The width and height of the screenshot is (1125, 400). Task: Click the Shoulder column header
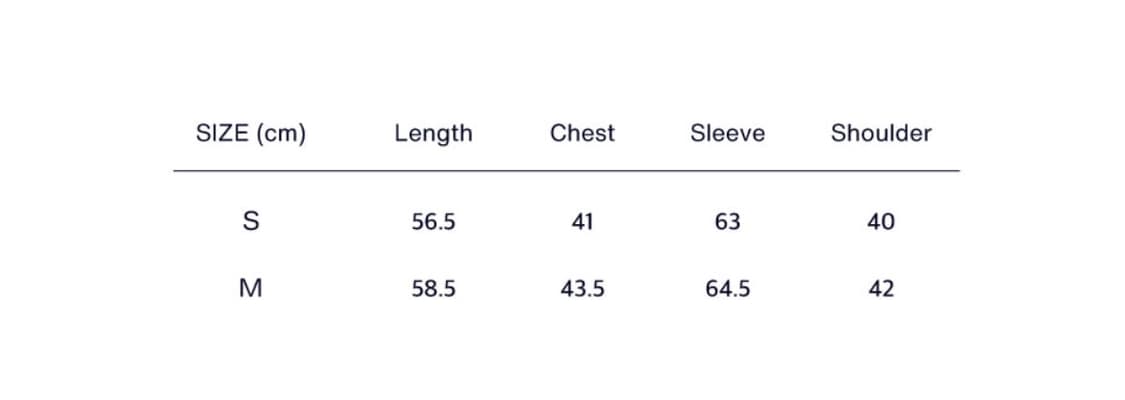click(x=880, y=133)
